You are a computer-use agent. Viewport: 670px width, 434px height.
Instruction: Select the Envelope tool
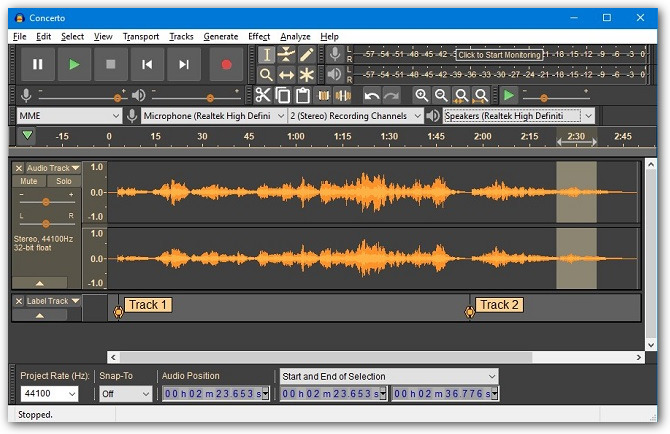287,55
